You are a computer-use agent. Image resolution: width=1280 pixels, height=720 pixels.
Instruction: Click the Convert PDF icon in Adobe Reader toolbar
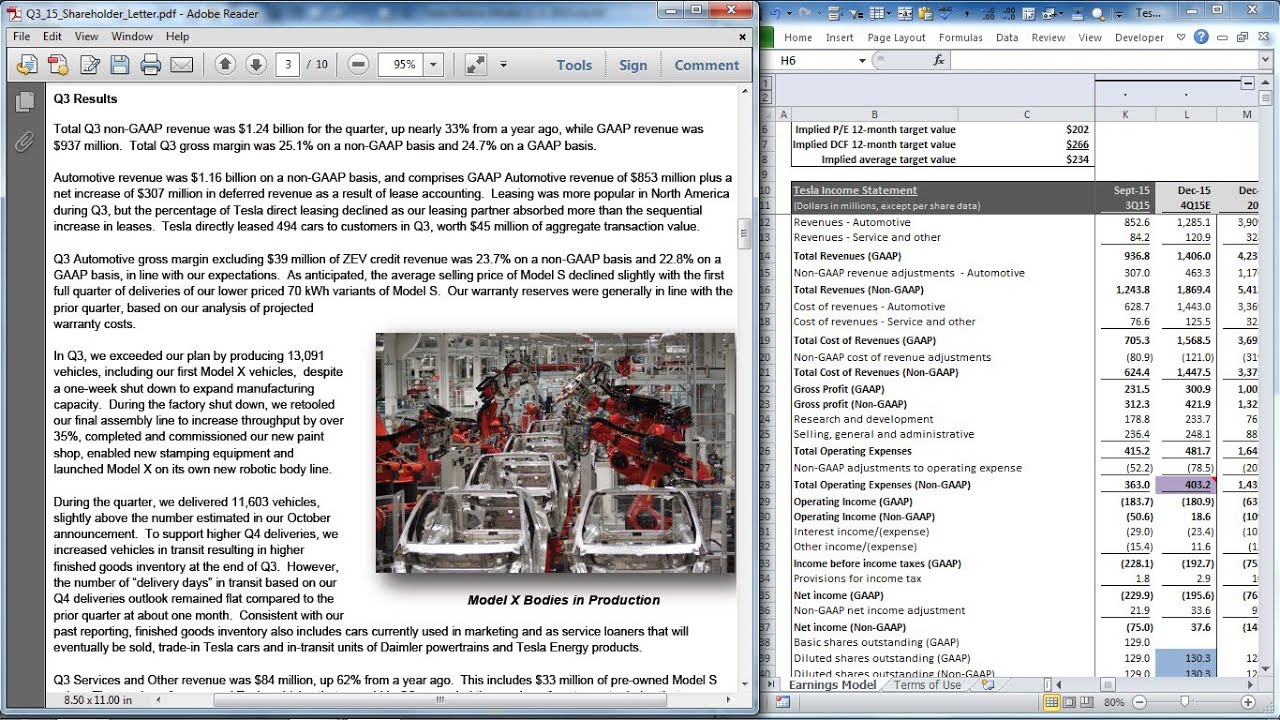pyautogui.click(x=59, y=65)
